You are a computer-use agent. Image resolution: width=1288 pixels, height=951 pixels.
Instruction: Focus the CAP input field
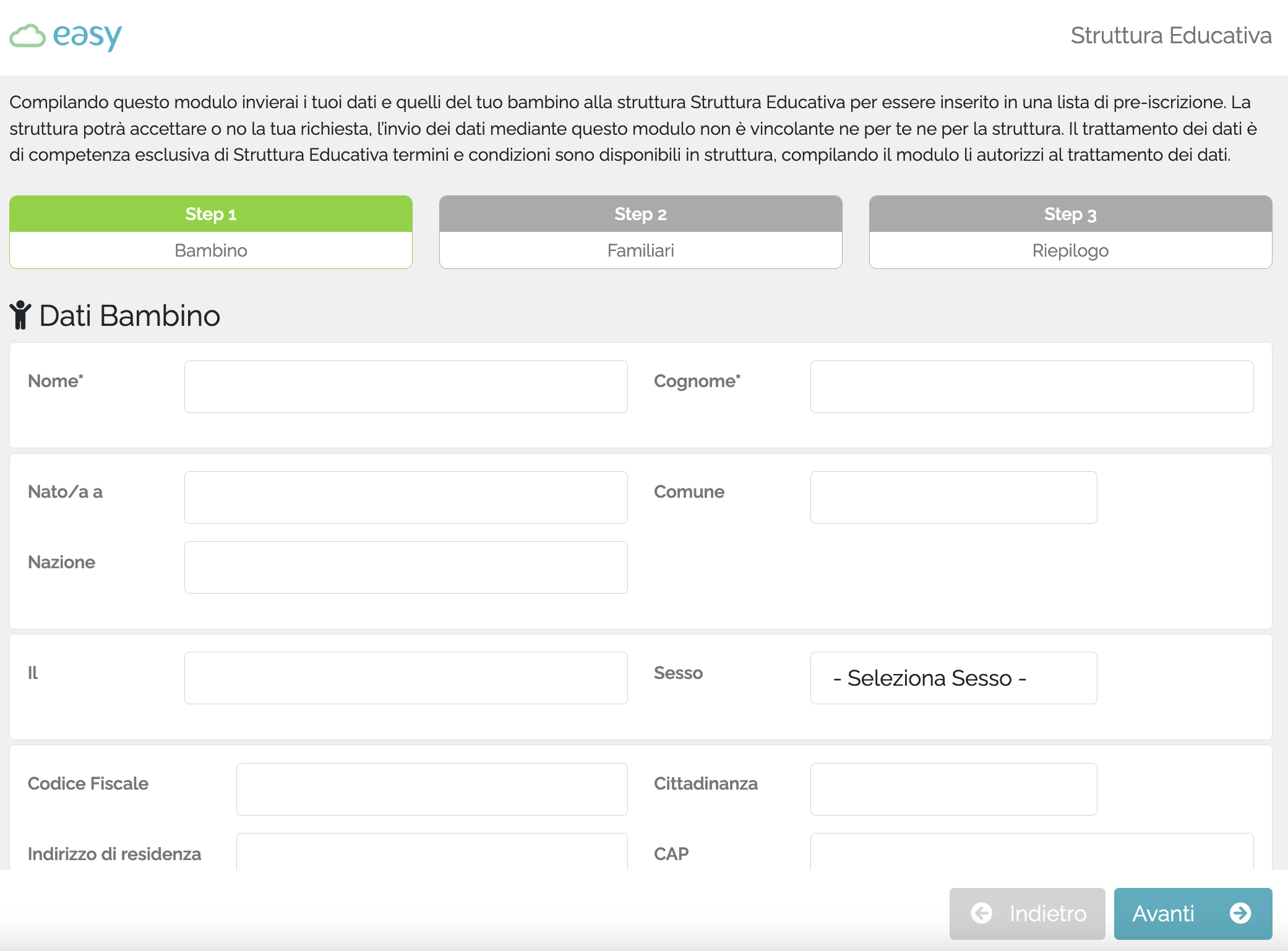[1031, 853]
